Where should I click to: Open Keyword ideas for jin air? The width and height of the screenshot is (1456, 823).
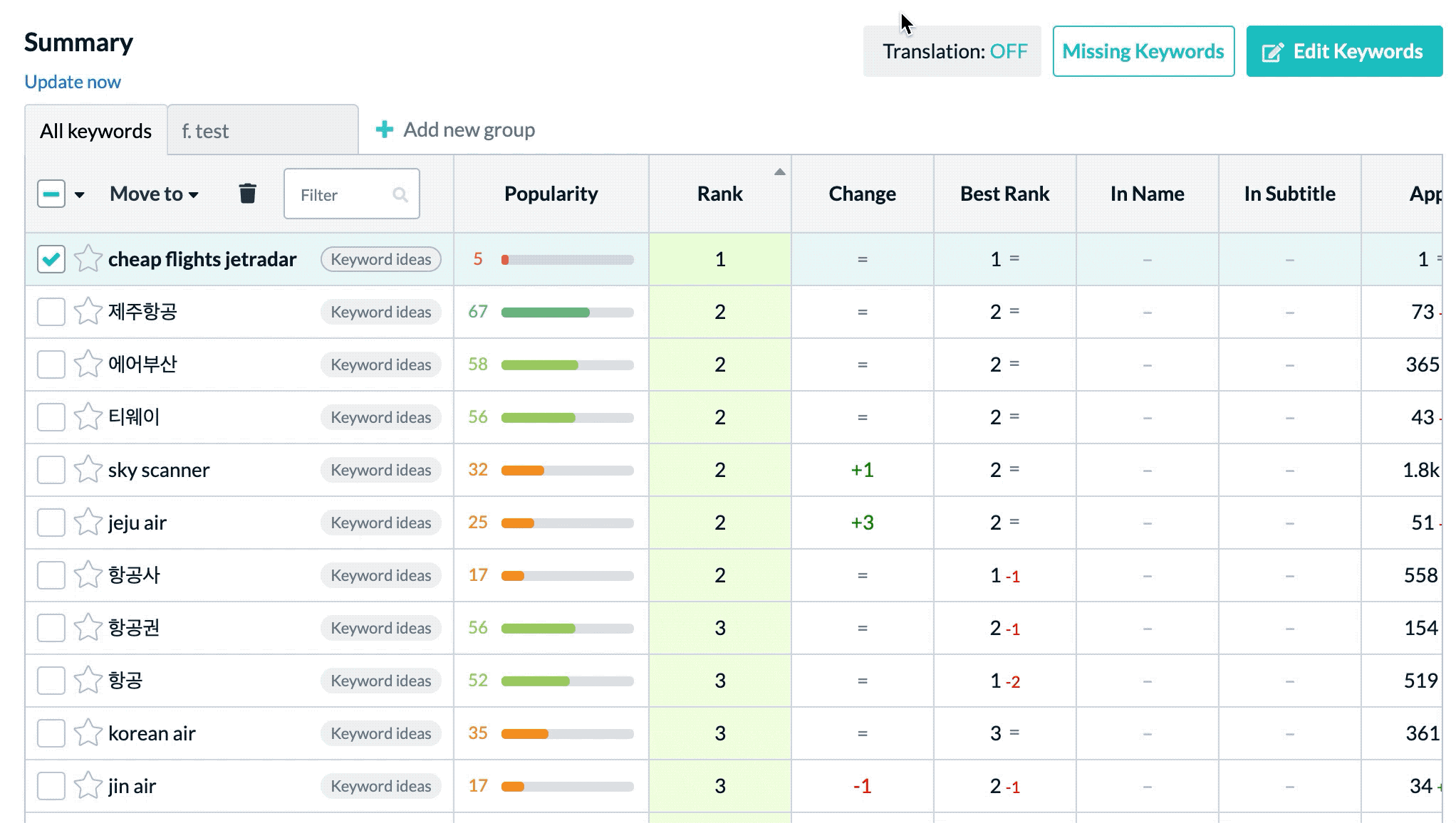(x=381, y=786)
